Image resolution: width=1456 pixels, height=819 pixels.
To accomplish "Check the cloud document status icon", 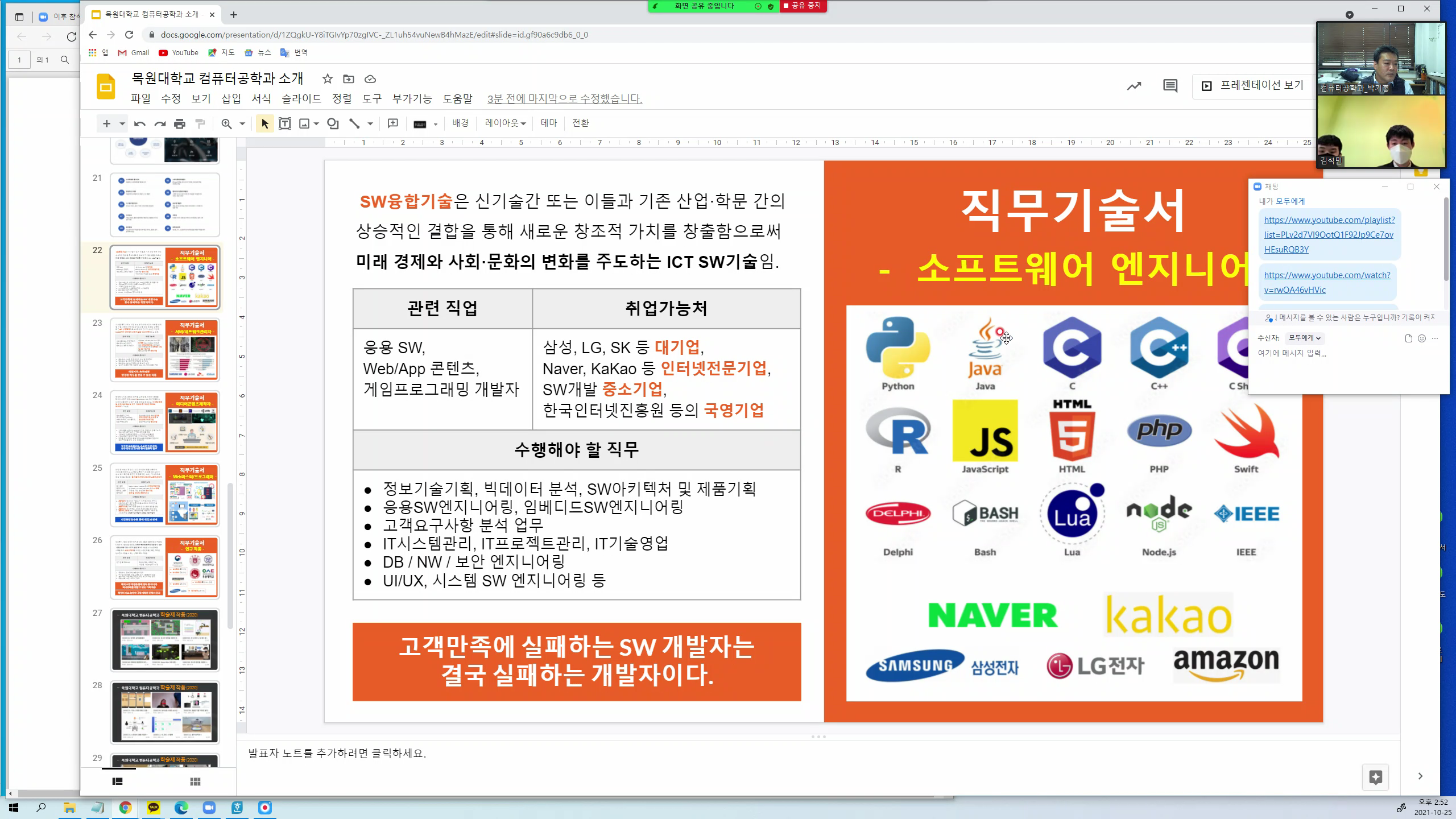I will [x=370, y=79].
